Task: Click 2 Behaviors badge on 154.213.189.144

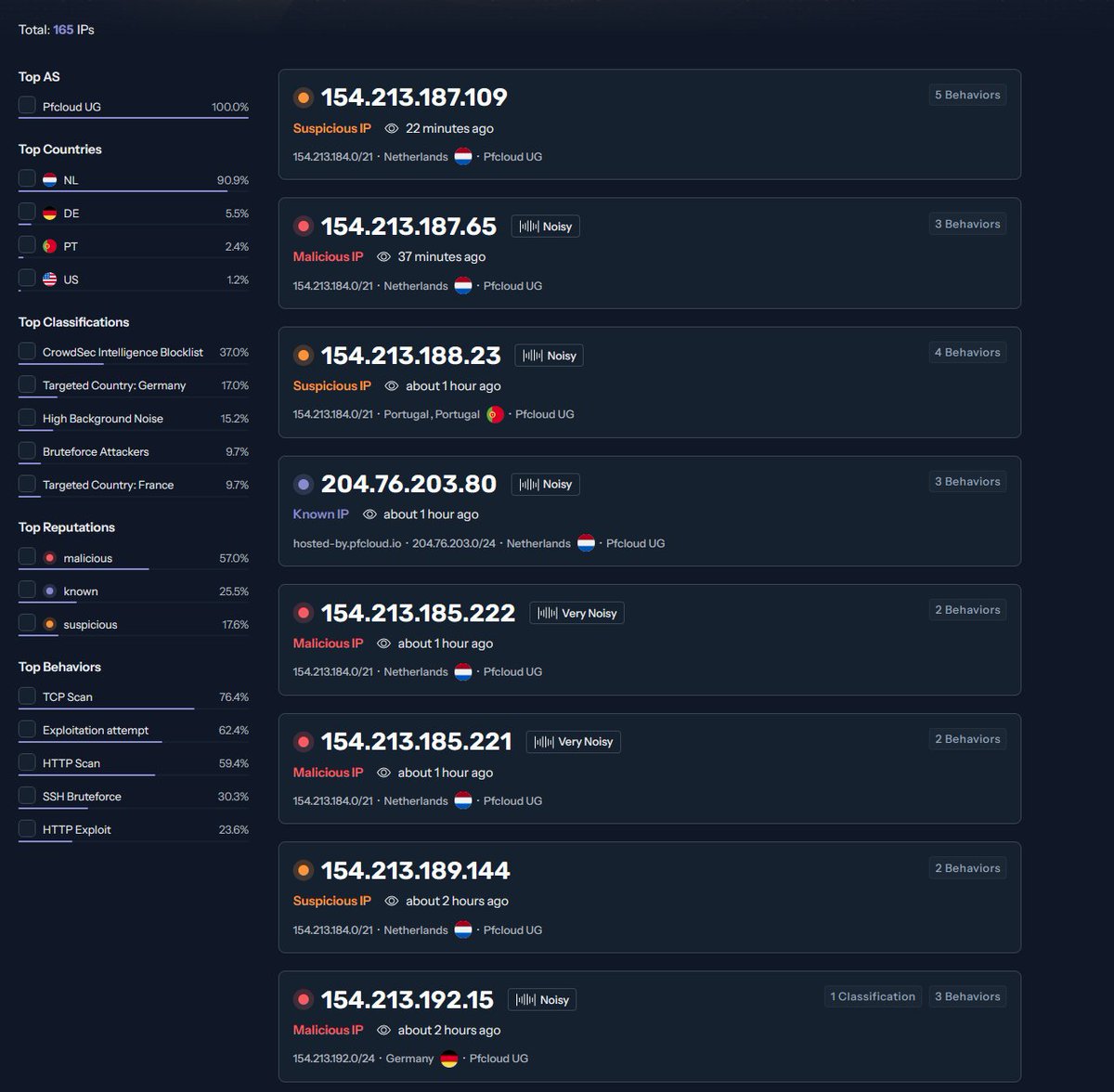Action: tap(967, 868)
